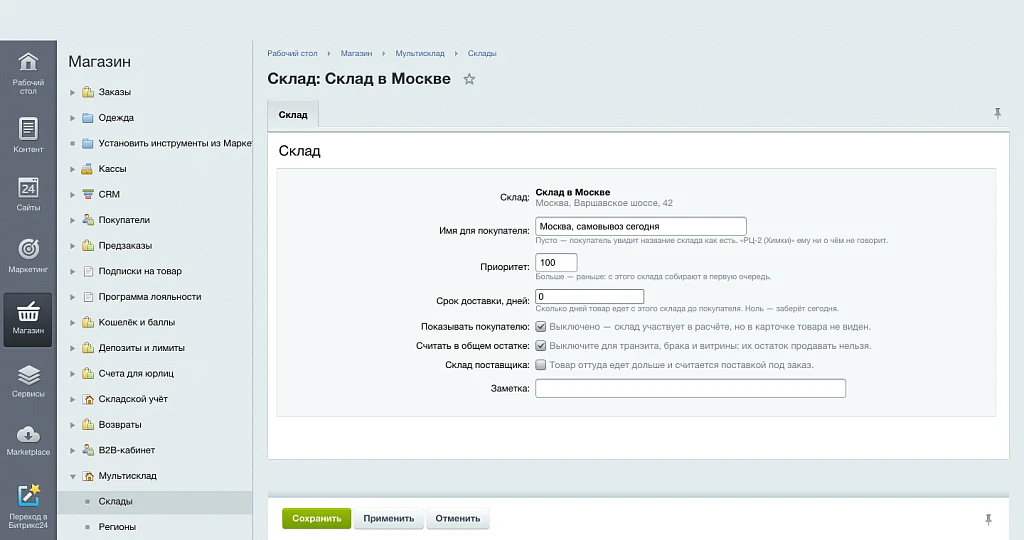The width and height of the screenshot is (1024, 540).
Task: Toggle the Считать в общем остатке checkbox
Action: click(x=541, y=345)
